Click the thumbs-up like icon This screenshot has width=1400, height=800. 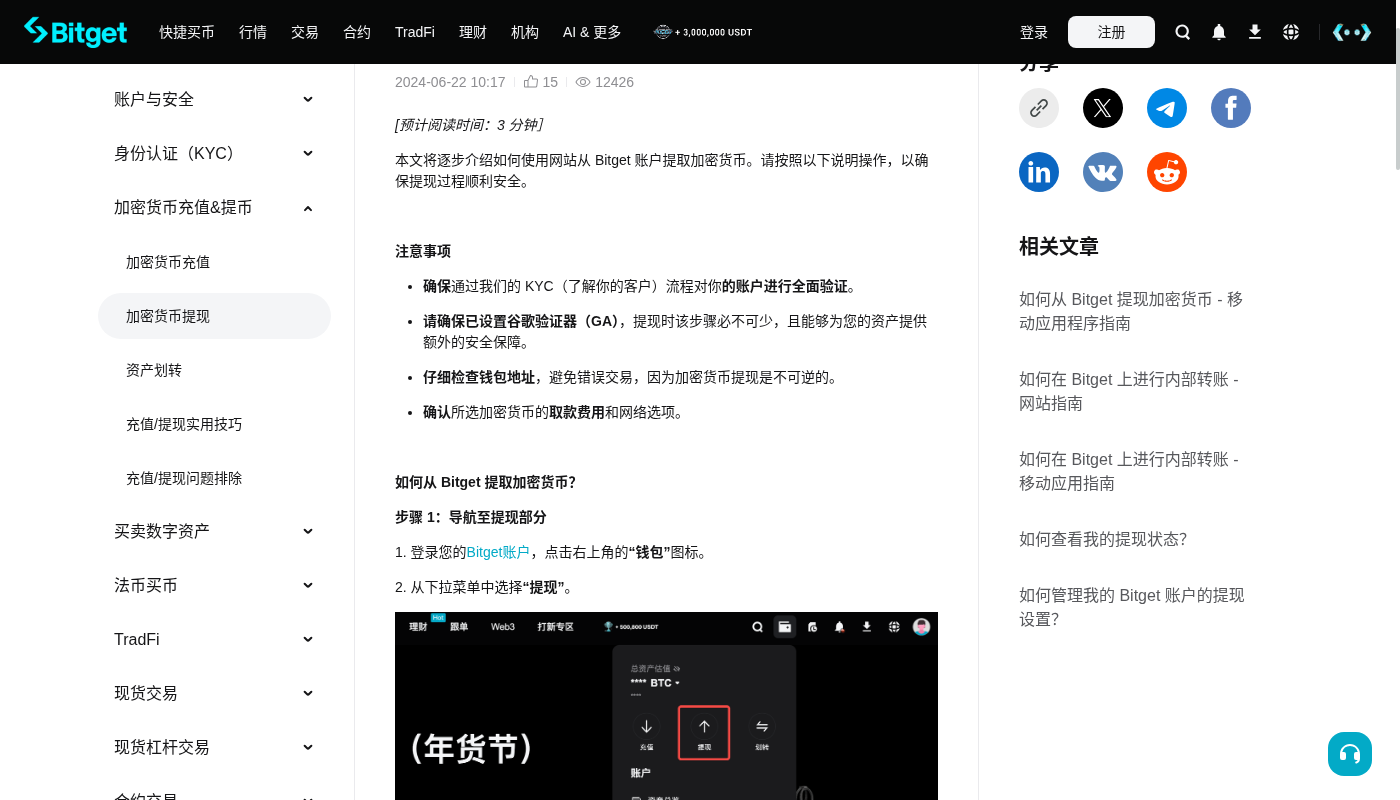tap(531, 82)
